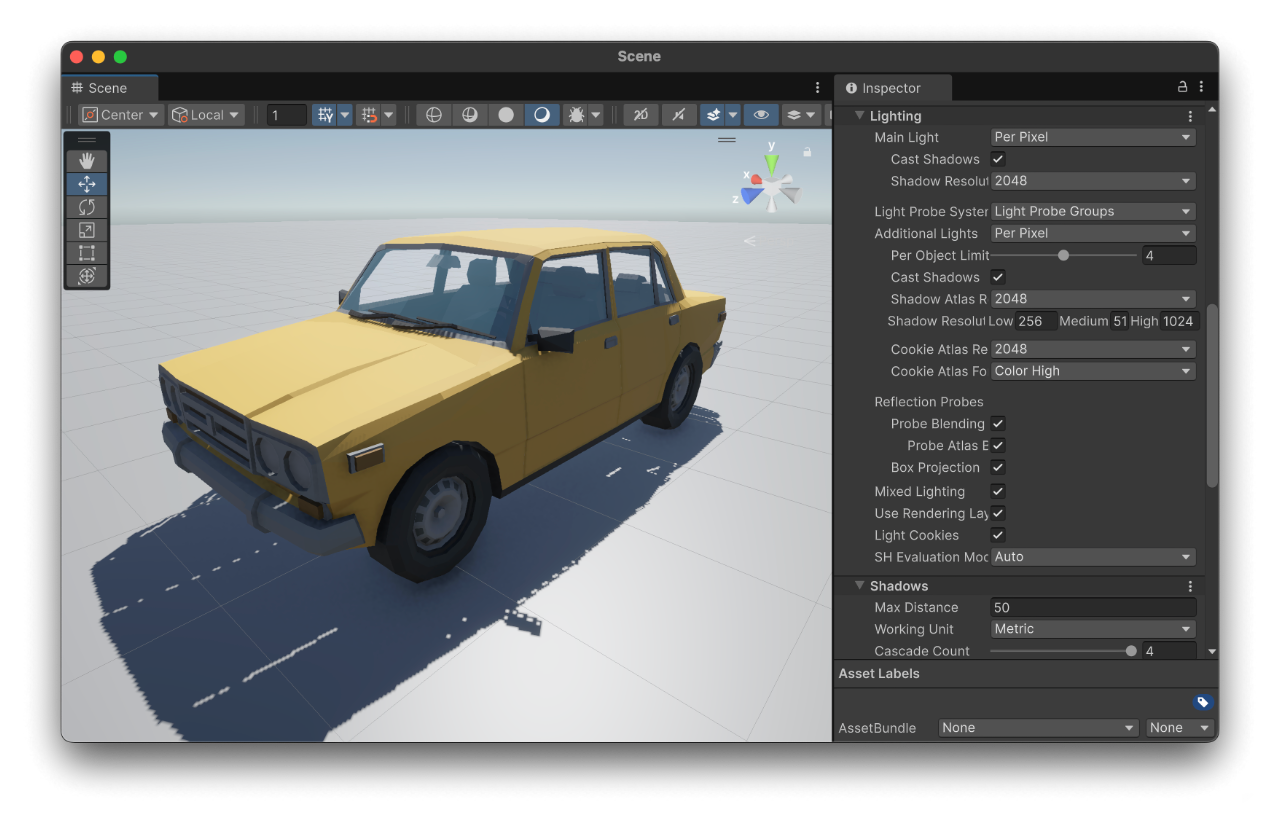Toggle Probe Blending checkbox

click(x=998, y=423)
